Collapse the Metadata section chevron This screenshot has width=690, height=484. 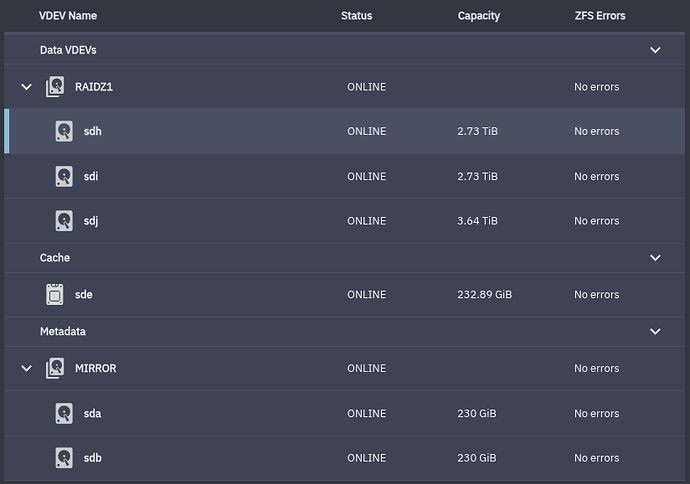pos(656,331)
